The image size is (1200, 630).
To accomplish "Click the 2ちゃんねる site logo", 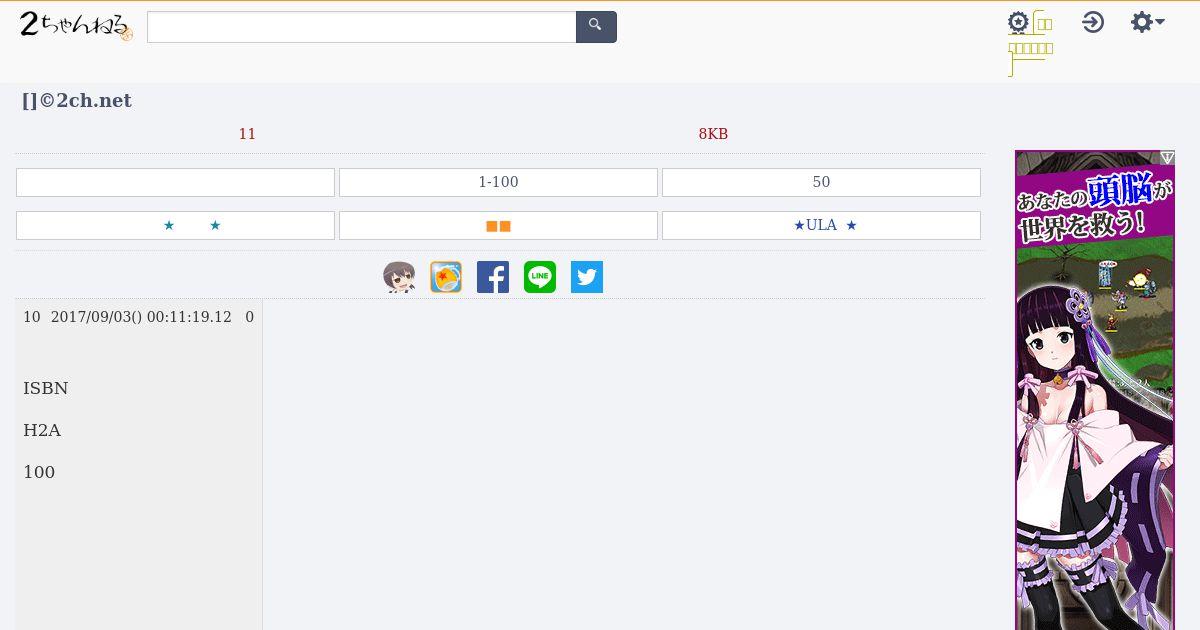I will tap(76, 25).
